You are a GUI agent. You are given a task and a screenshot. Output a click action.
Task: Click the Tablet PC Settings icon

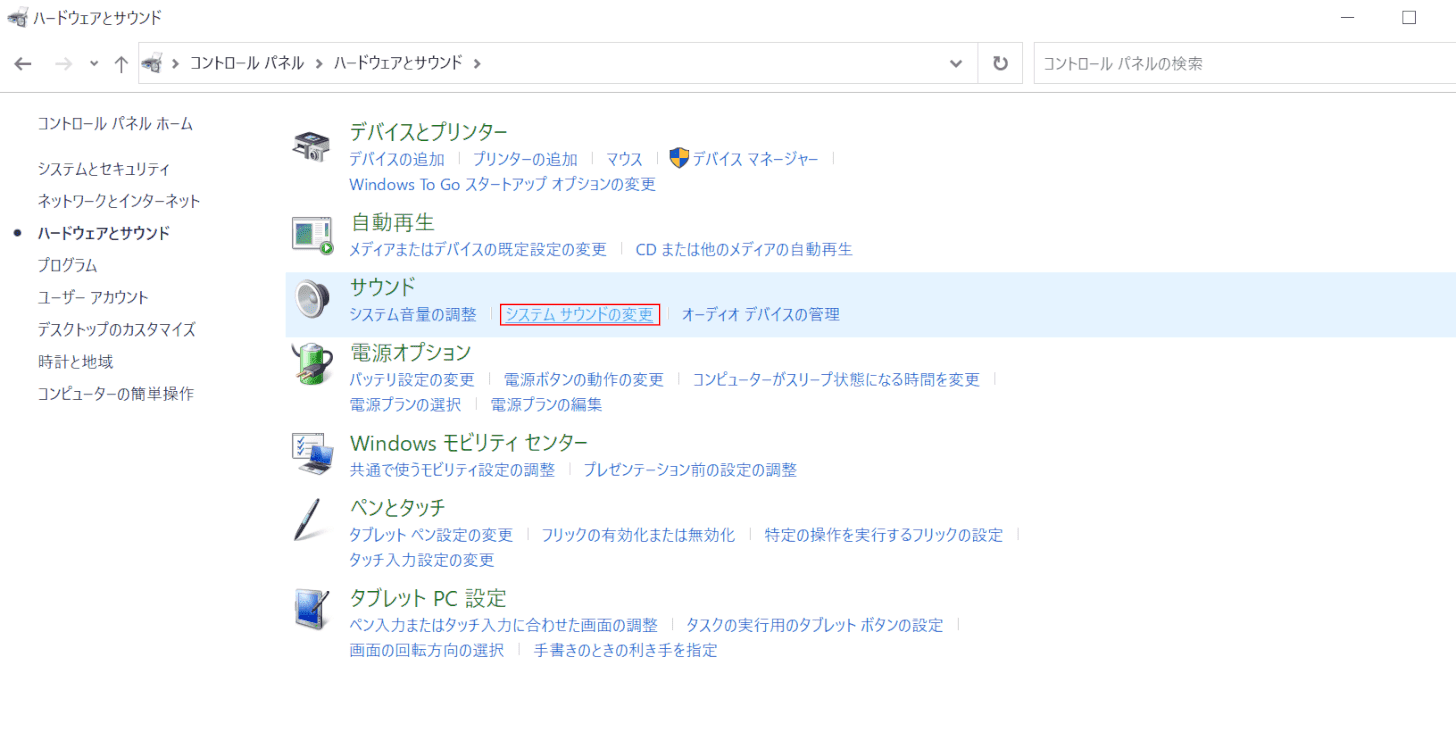311,608
